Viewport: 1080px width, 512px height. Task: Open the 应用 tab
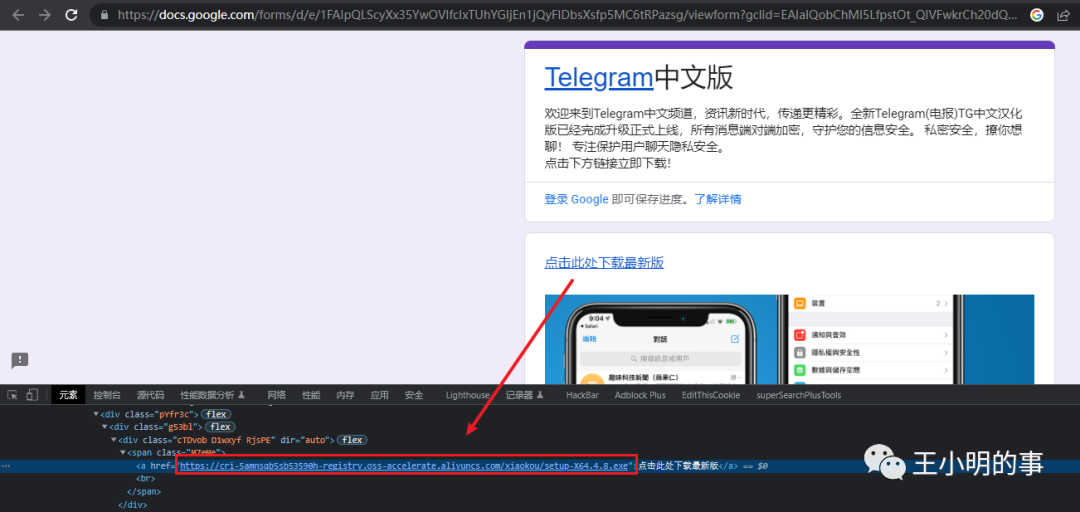(380, 395)
